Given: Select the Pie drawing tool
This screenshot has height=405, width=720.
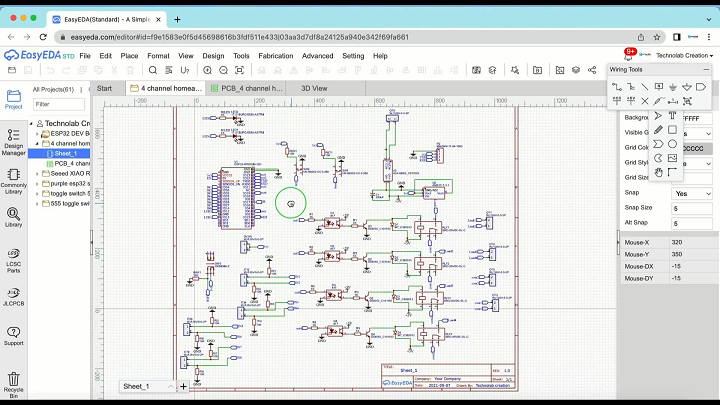Looking at the screenshot, I should [x=658, y=158].
